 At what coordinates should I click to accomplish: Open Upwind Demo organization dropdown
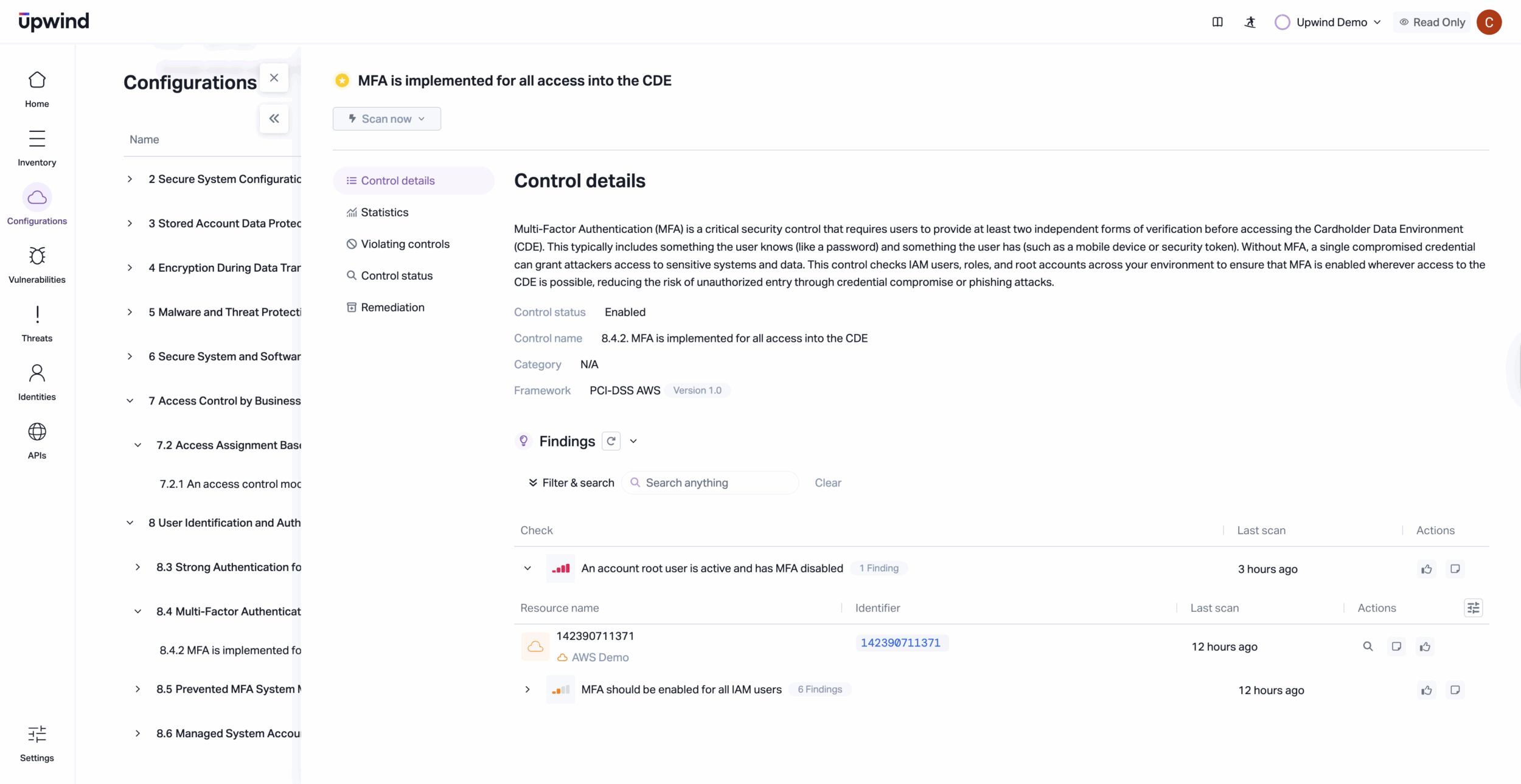click(1331, 23)
